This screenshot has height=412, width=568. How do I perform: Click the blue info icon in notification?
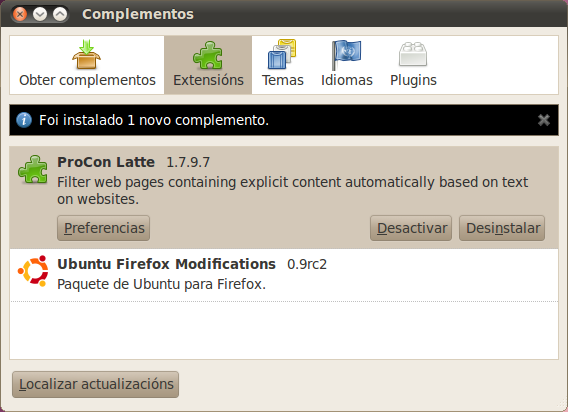24,120
